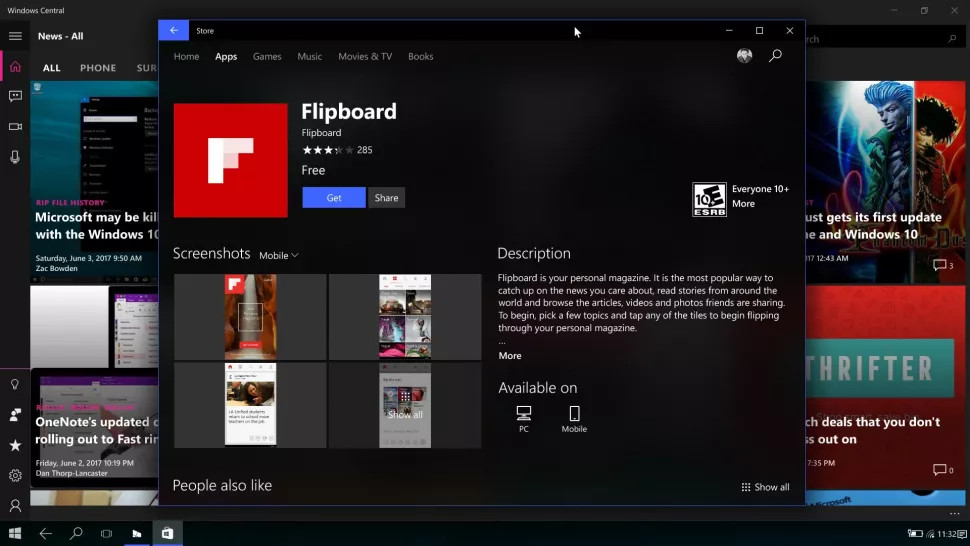
Task: Open the Store account profile picture
Action: (744, 56)
